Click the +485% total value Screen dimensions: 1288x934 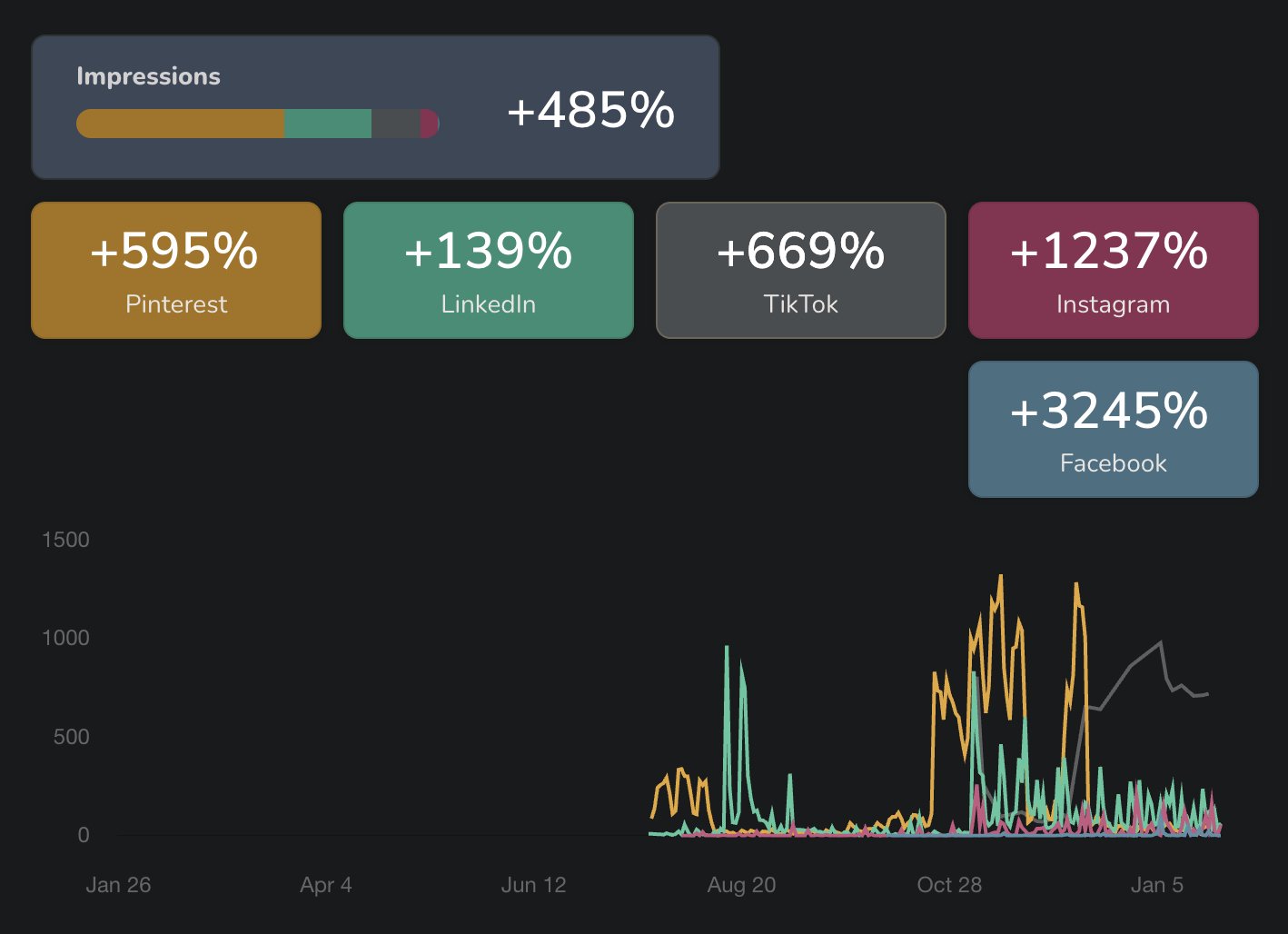tap(590, 111)
